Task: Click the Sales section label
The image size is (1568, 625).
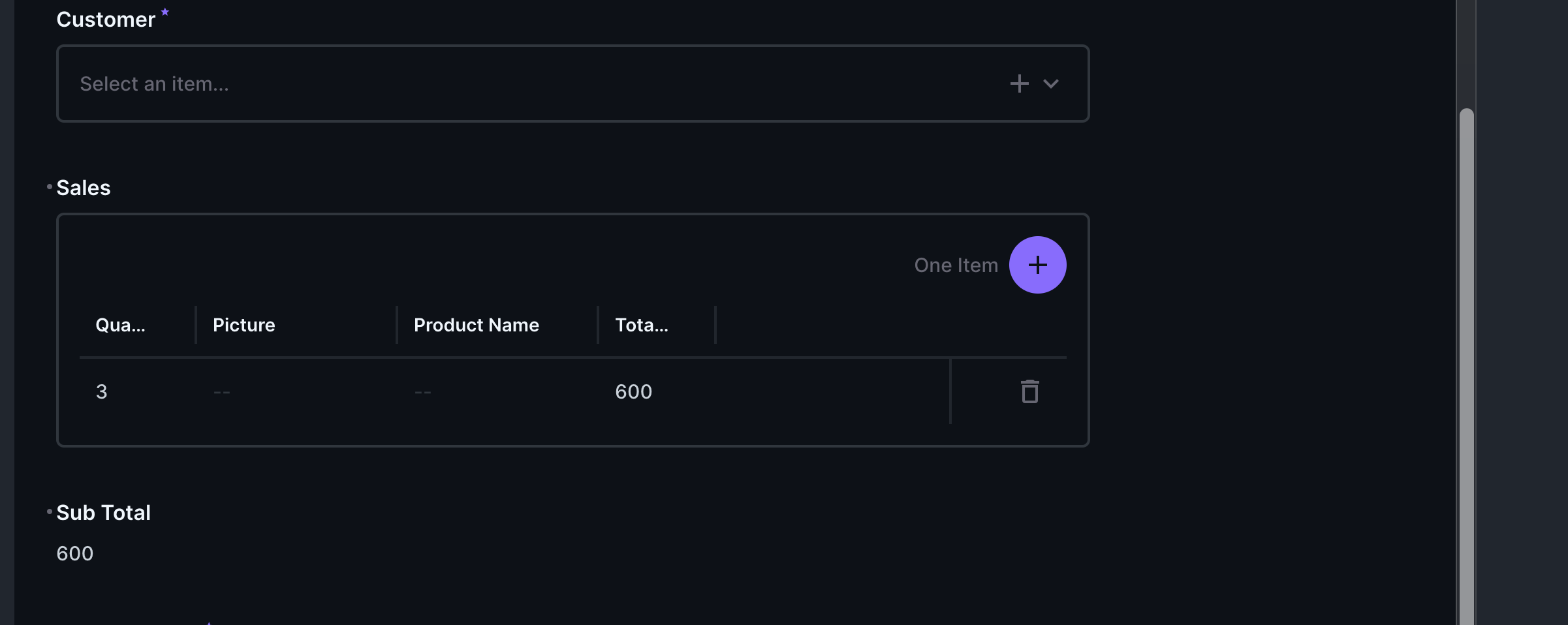Action: [x=83, y=188]
